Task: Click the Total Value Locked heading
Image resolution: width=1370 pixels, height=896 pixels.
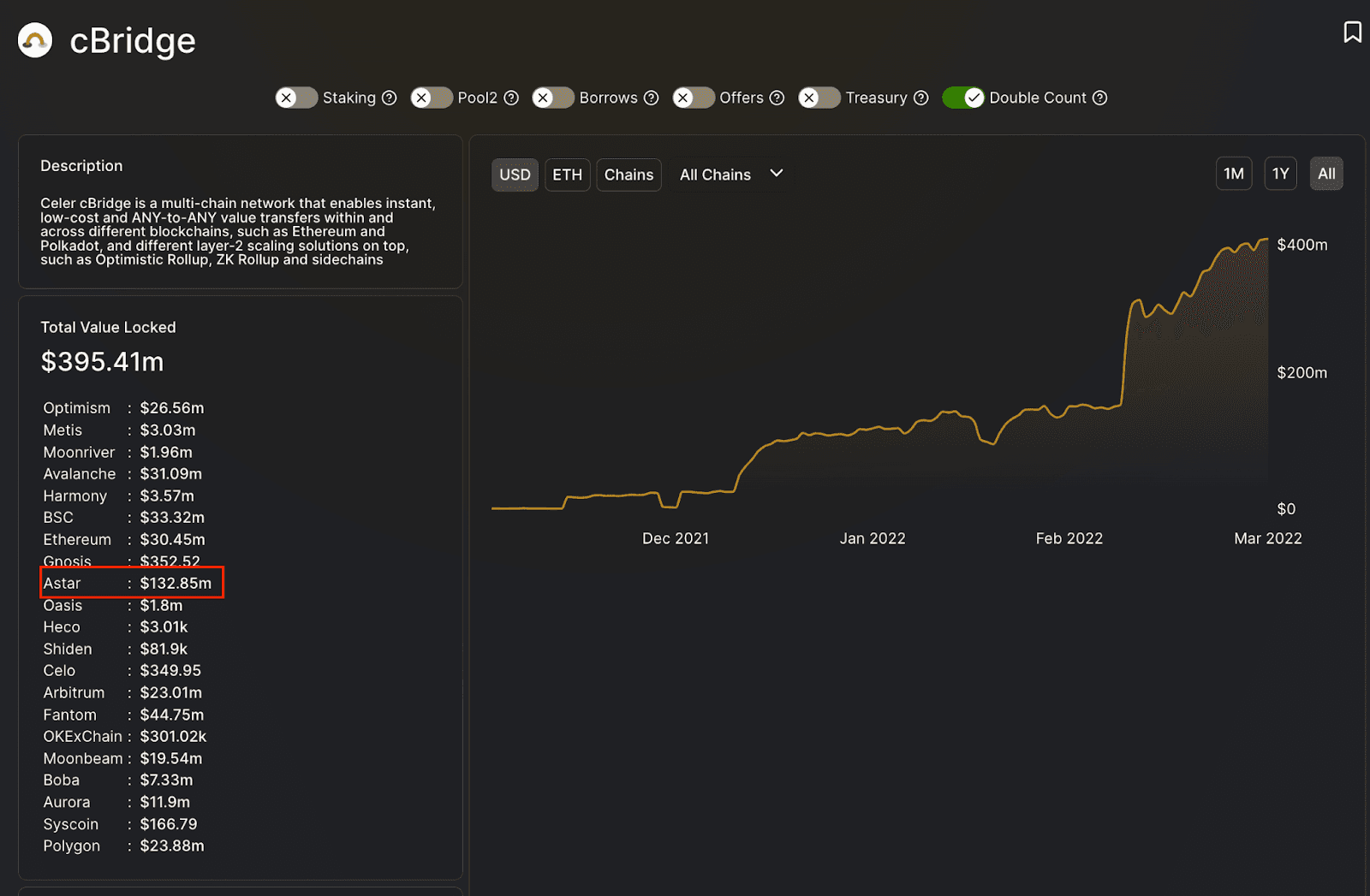Action: click(108, 328)
